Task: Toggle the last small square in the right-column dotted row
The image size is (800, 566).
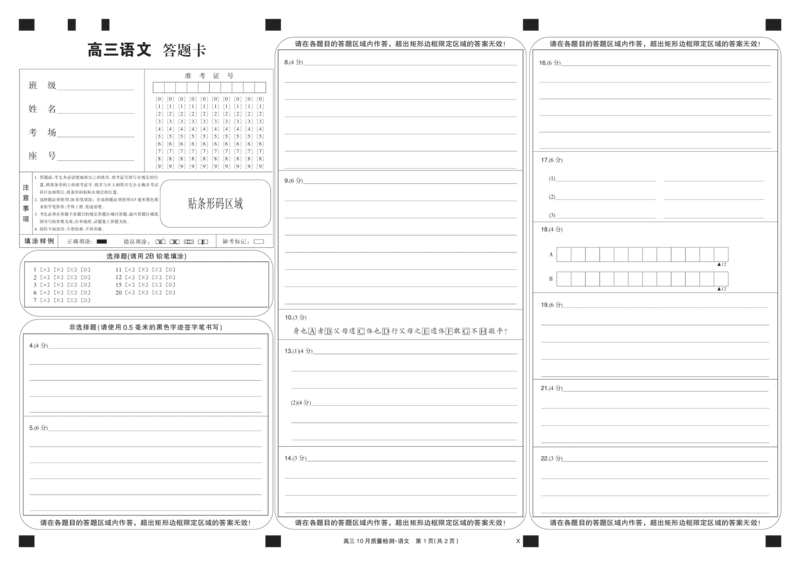Action: pos(708,252)
